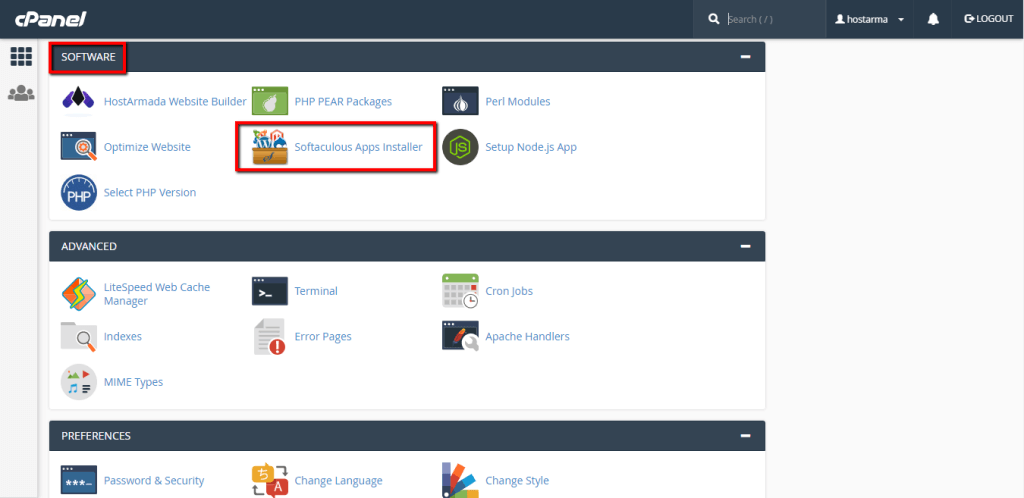Open PHP PEAR Packages link
Image resolution: width=1024 pixels, height=498 pixels.
click(x=343, y=101)
